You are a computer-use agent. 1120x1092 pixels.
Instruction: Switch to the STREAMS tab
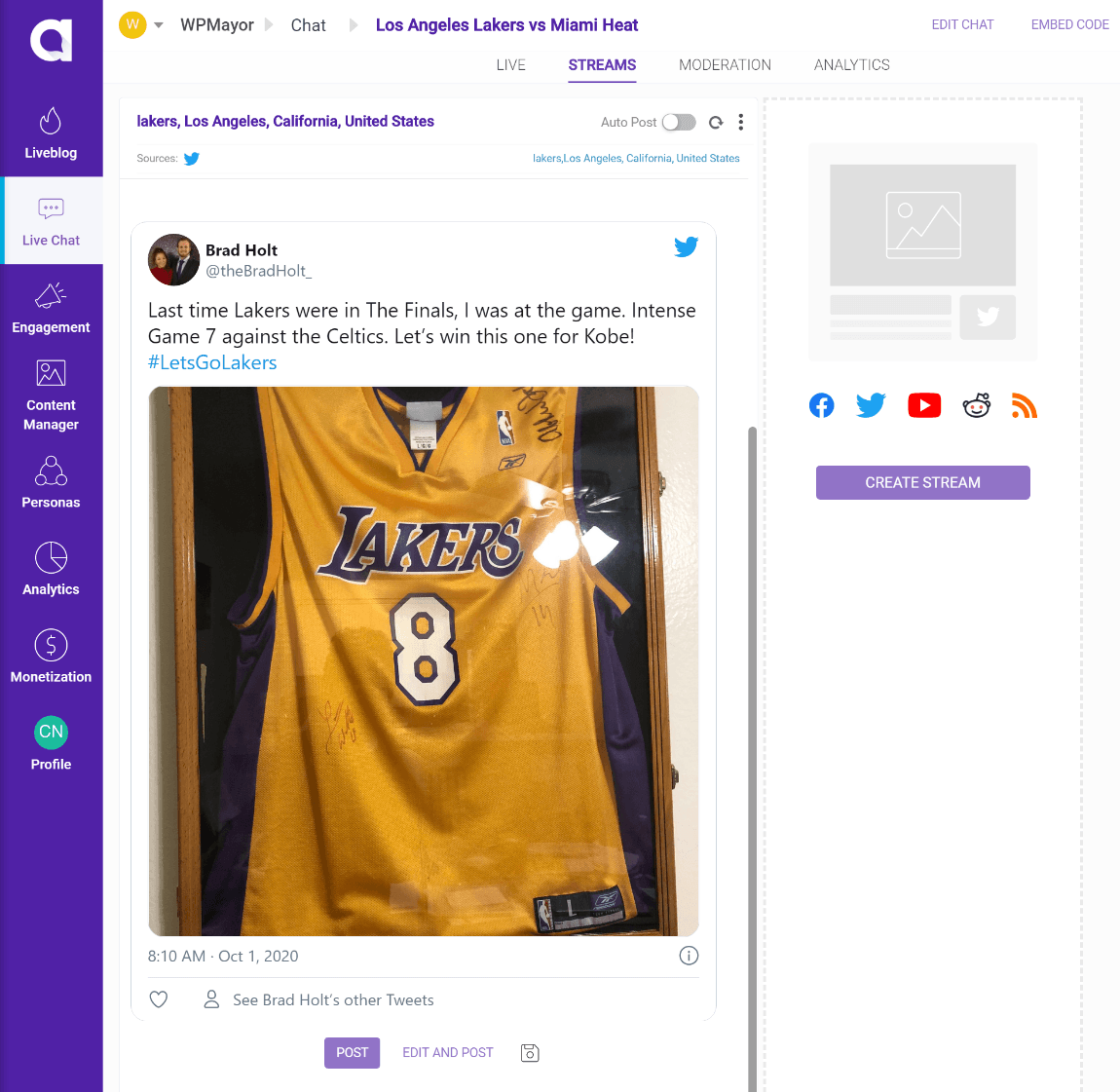tap(602, 65)
